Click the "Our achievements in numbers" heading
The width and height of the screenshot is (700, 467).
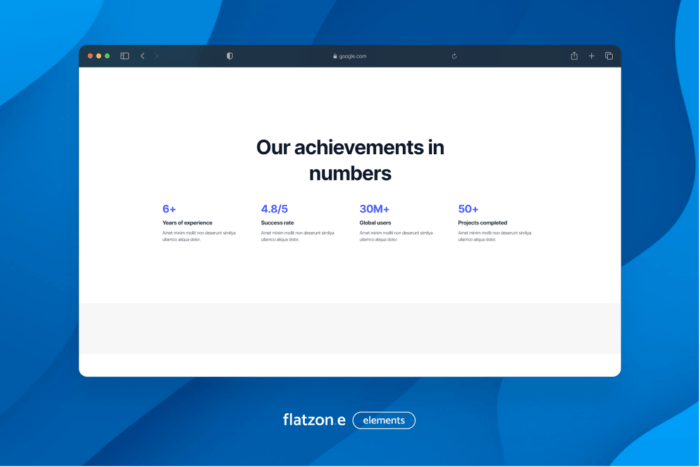coord(350,160)
